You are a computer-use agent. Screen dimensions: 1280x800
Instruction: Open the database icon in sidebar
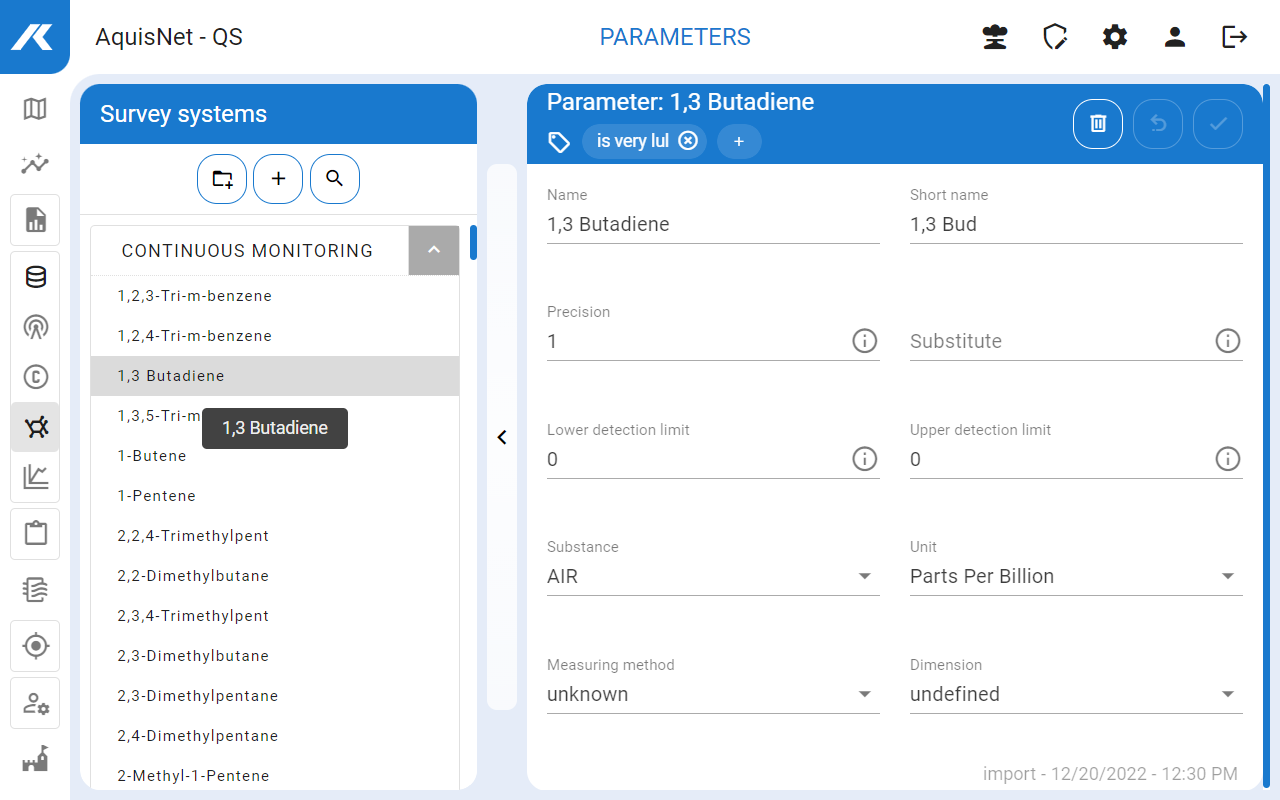(35, 277)
